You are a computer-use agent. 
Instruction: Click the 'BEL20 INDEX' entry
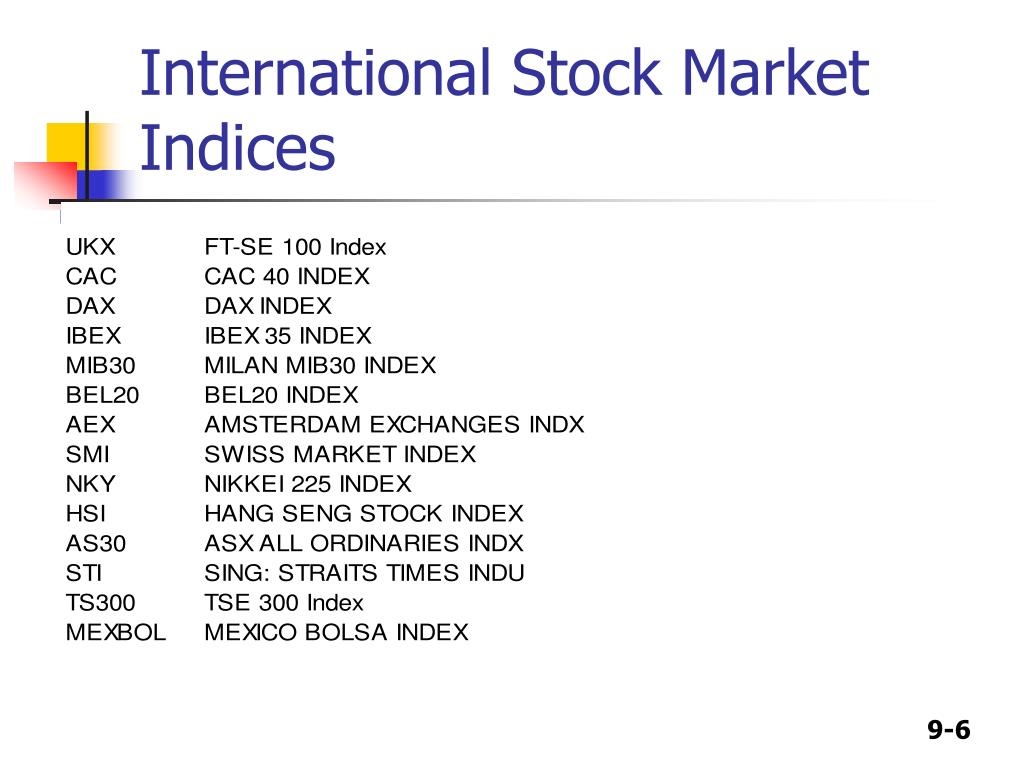[x=281, y=395]
